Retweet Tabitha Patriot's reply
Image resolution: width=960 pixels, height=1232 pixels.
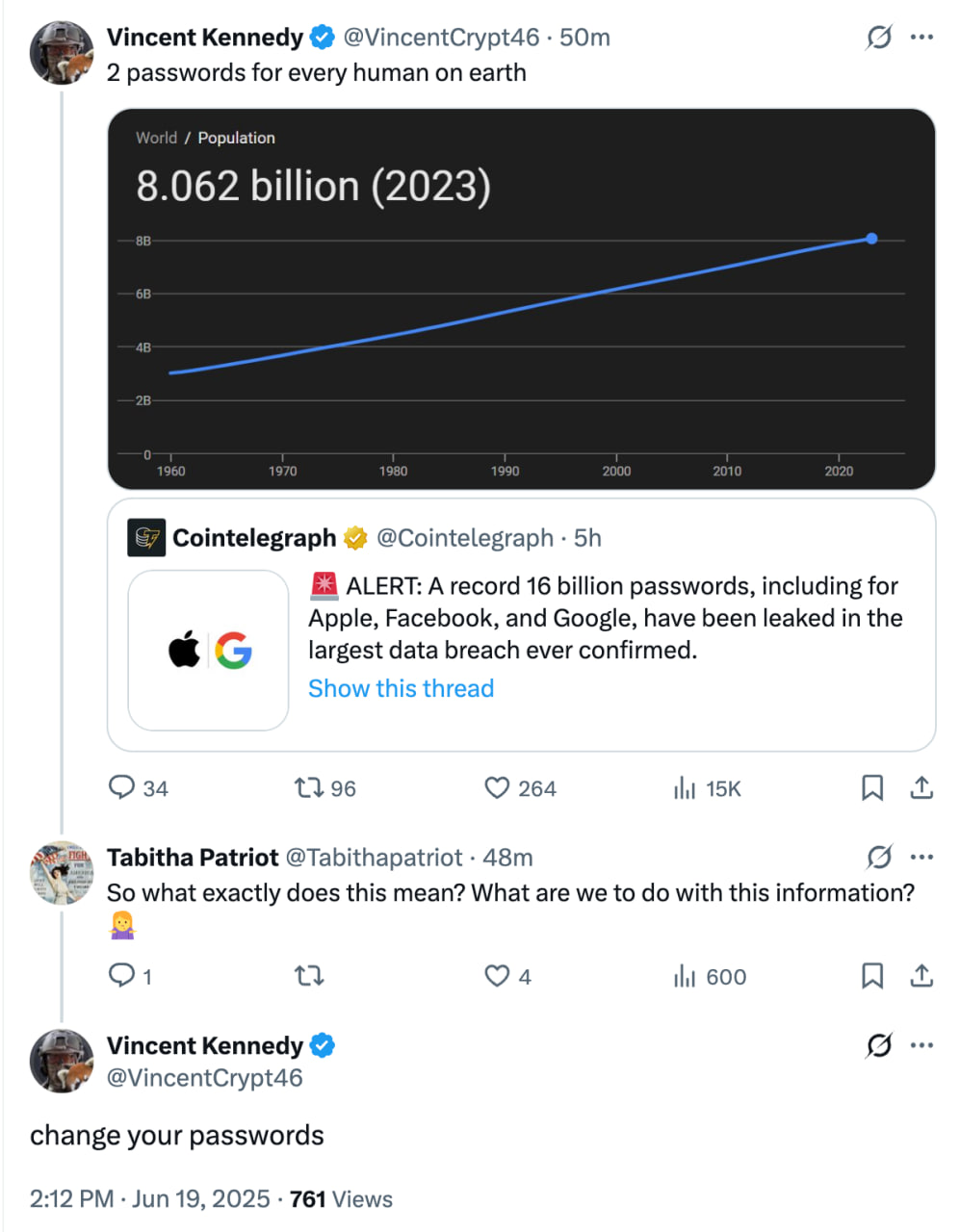tap(309, 976)
